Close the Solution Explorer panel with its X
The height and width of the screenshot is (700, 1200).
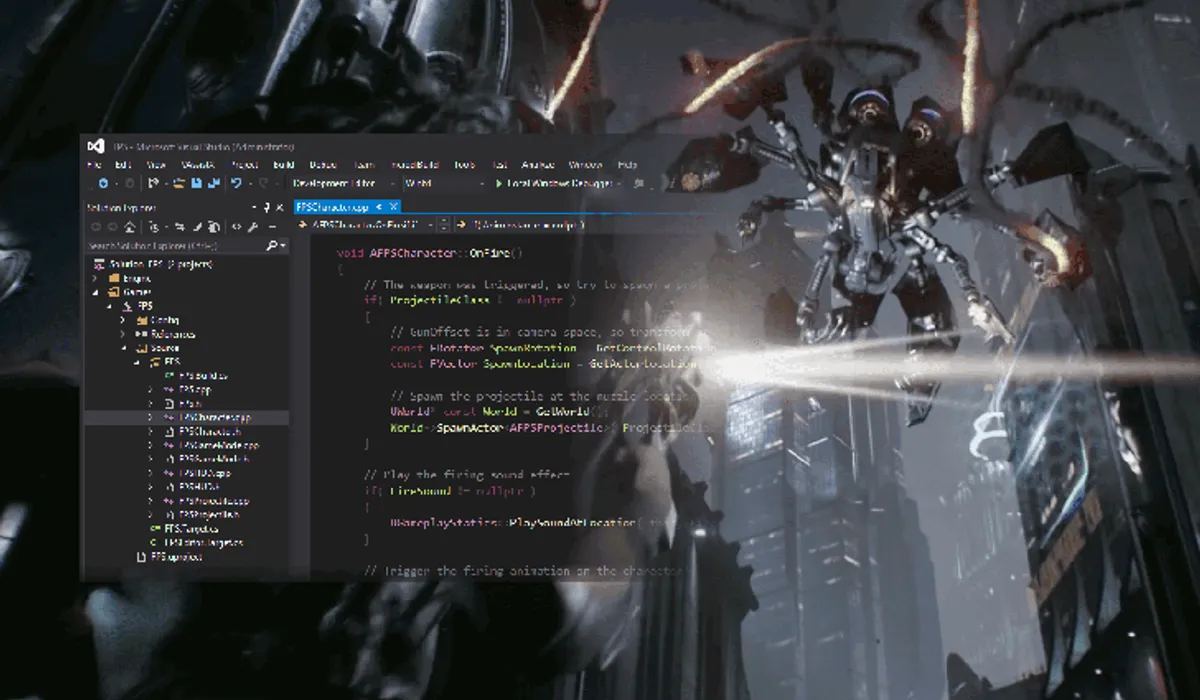pyautogui.click(x=279, y=207)
